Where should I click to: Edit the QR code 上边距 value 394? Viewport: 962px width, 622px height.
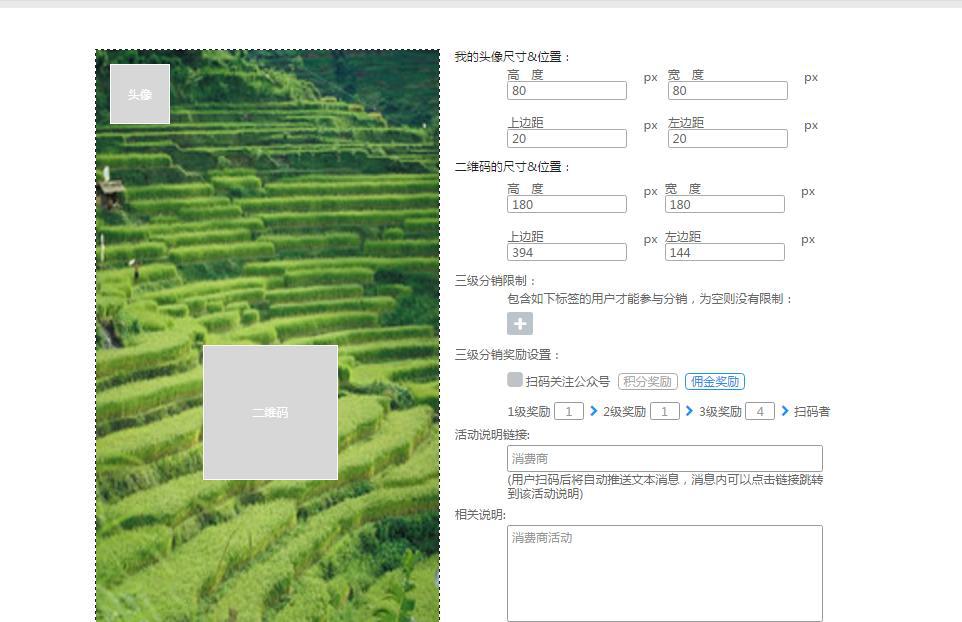pyautogui.click(x=567, y=252)
